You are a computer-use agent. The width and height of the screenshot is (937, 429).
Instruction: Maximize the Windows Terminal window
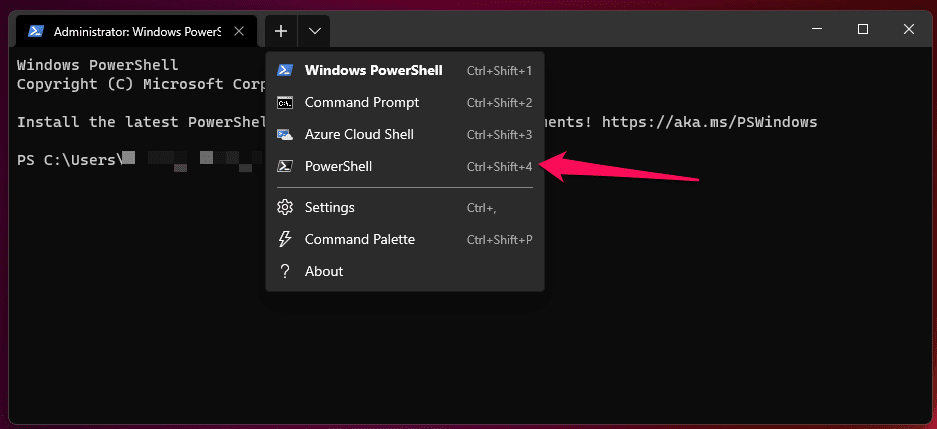pyautogui.click(x=863, y=30)
